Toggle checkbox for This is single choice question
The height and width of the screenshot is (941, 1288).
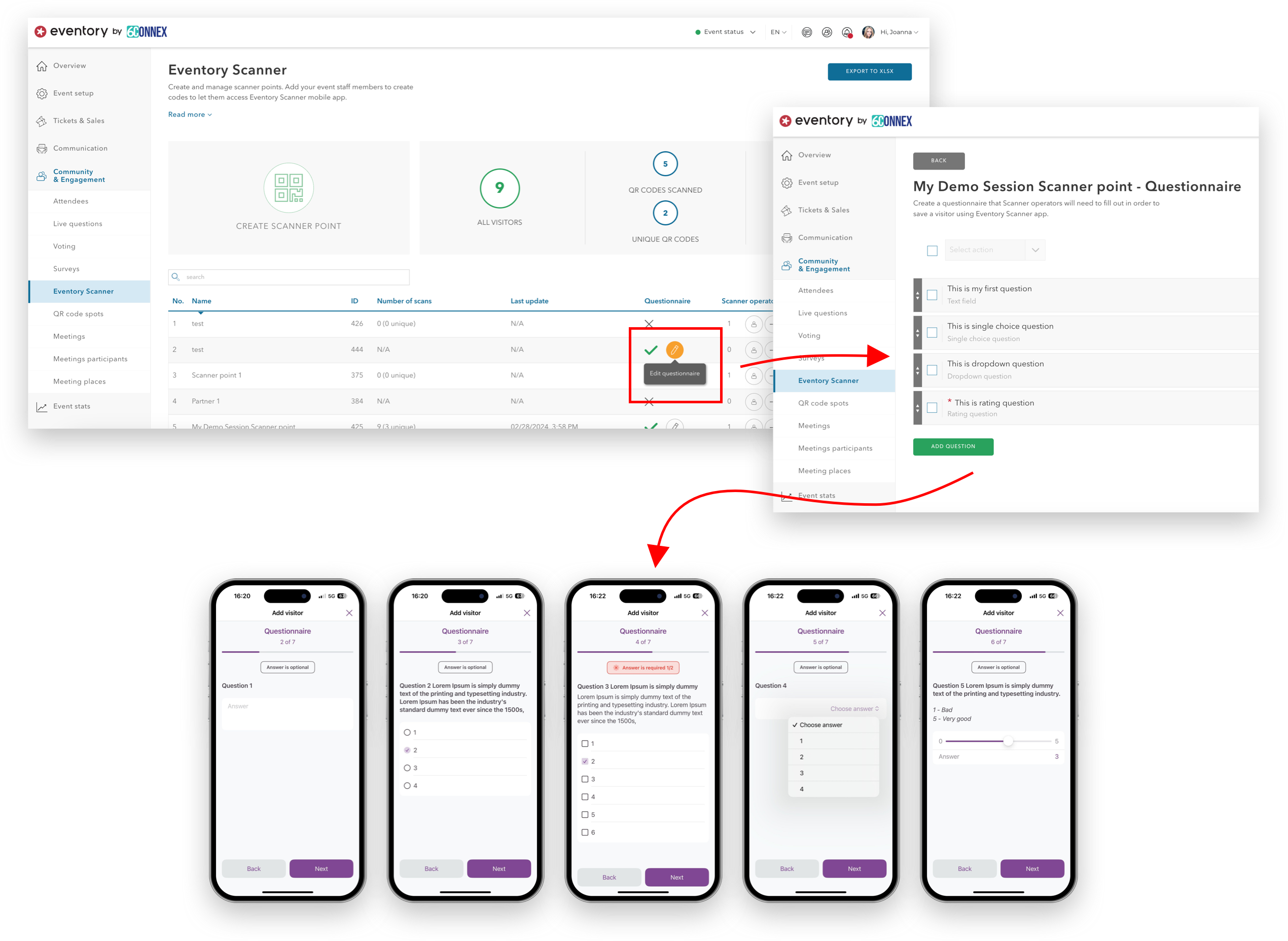coord(930,331)
